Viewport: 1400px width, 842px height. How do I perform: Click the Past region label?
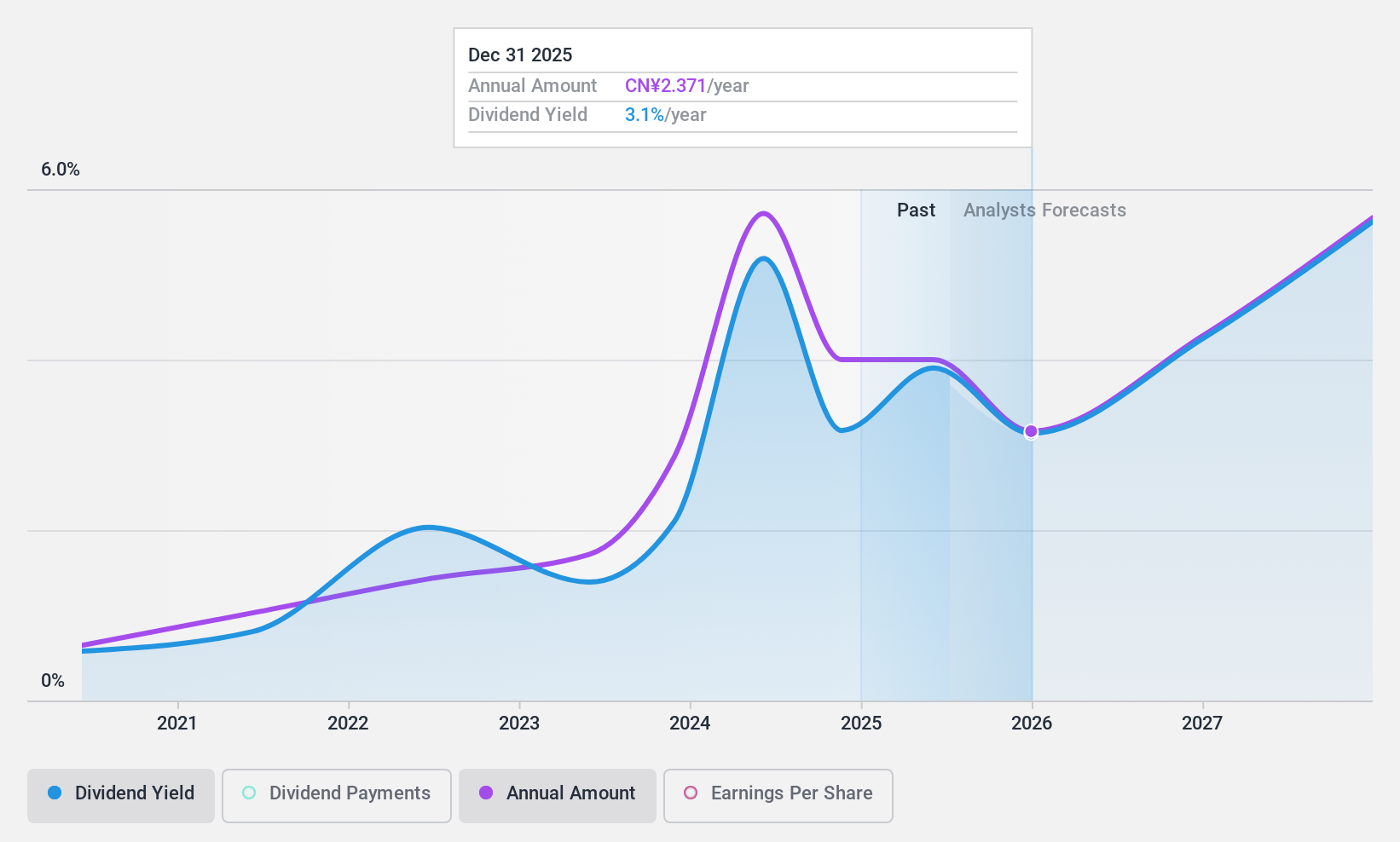[916, 210]
